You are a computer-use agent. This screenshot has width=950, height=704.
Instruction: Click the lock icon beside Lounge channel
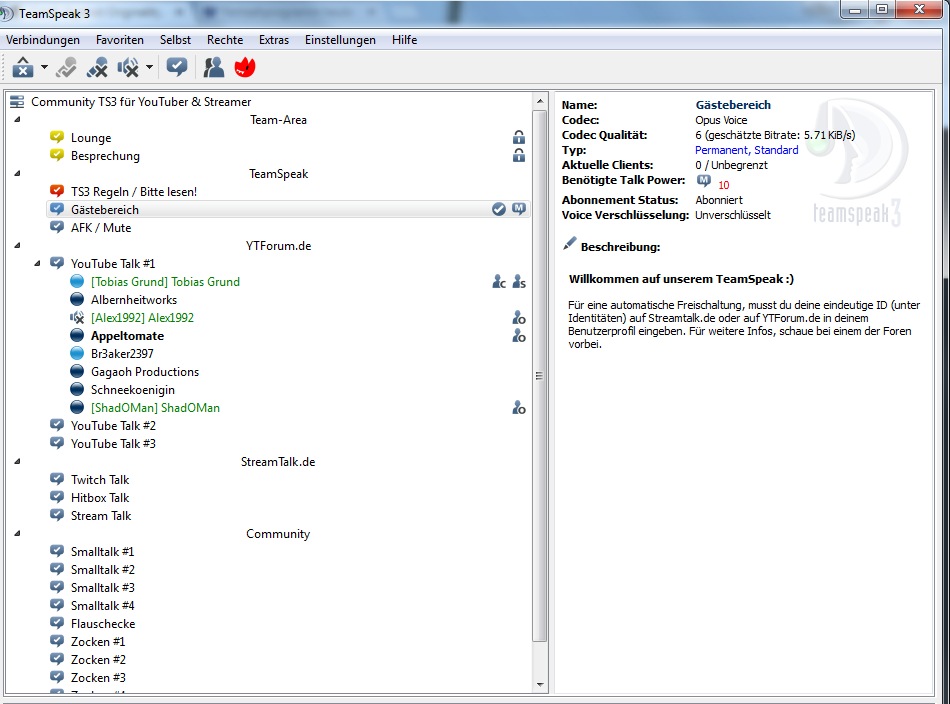pos(519,138)
